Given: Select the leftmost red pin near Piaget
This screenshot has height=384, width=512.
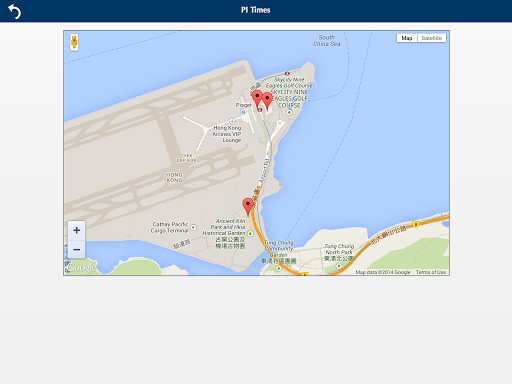Looking at the screenshot, I should point(257,98).
